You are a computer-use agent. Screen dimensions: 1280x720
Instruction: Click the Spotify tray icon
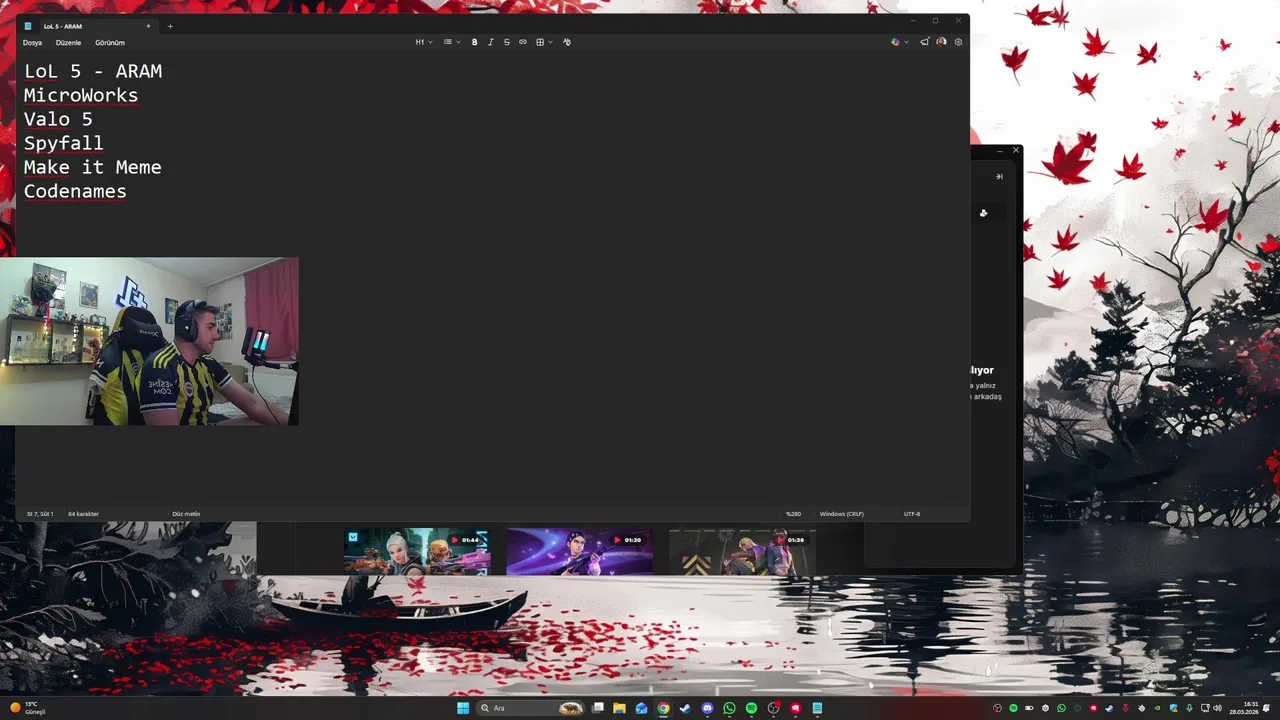click(1013, 708)
